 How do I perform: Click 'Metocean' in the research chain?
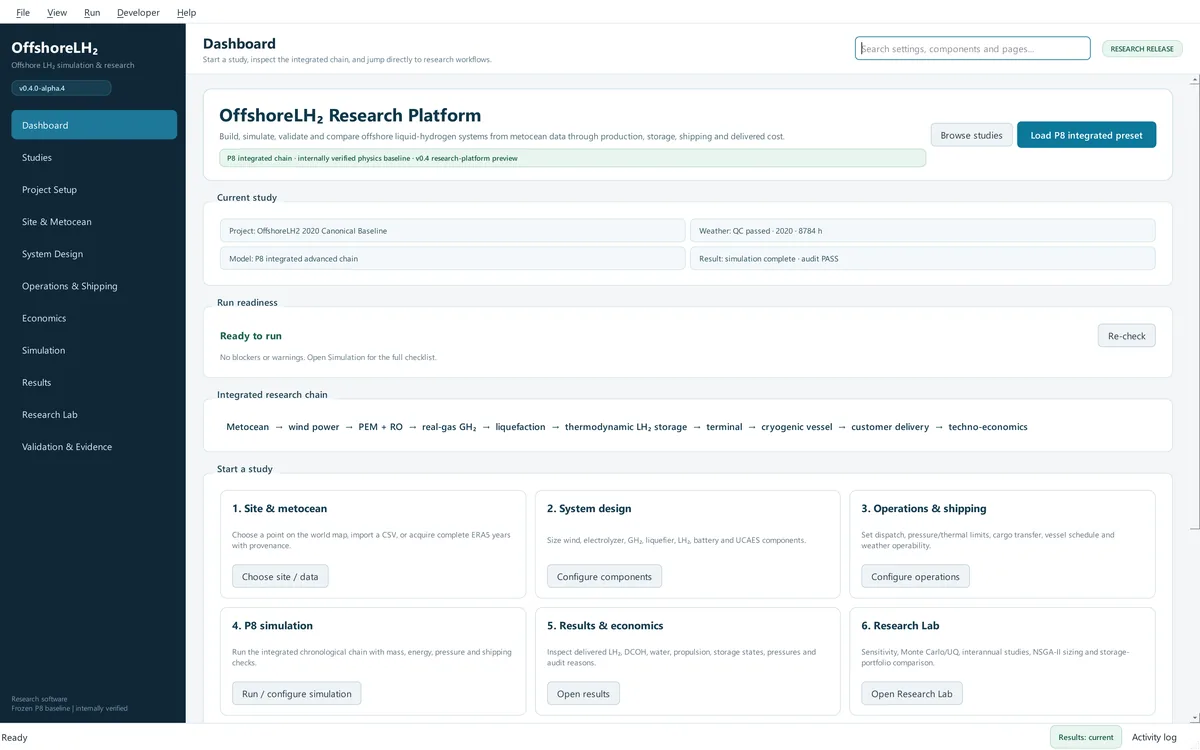click(247, 427)
